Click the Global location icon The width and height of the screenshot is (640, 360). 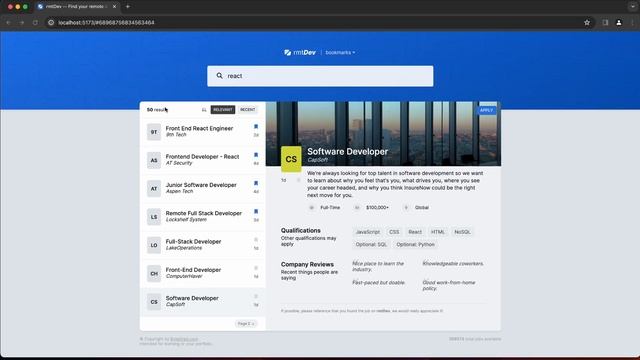click(406, 208)
